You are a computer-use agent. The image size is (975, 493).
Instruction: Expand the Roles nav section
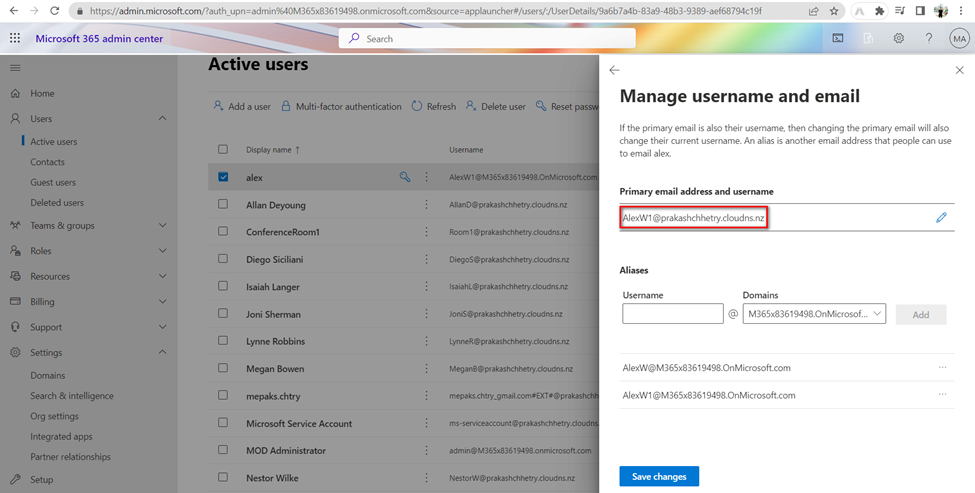[x=162, y=251]
